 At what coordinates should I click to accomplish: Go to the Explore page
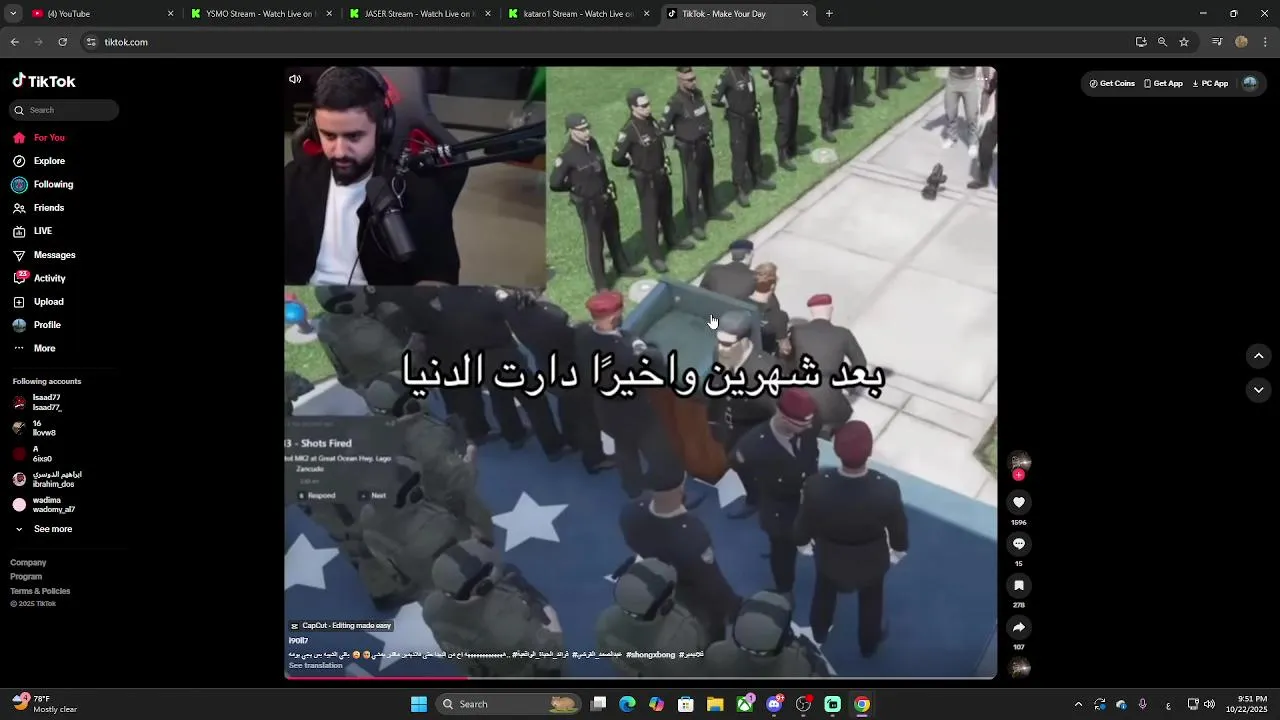click(x=38, y=161)
